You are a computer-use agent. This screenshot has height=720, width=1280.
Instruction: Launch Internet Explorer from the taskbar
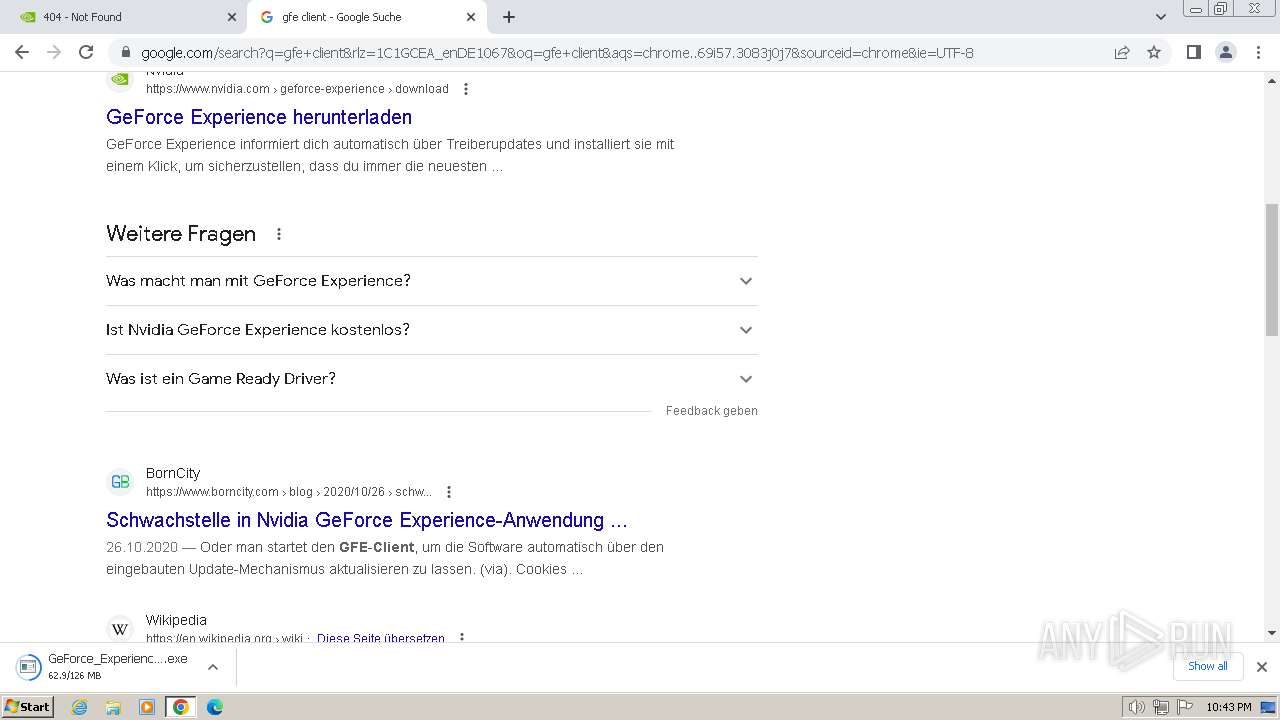pos(80,707)
